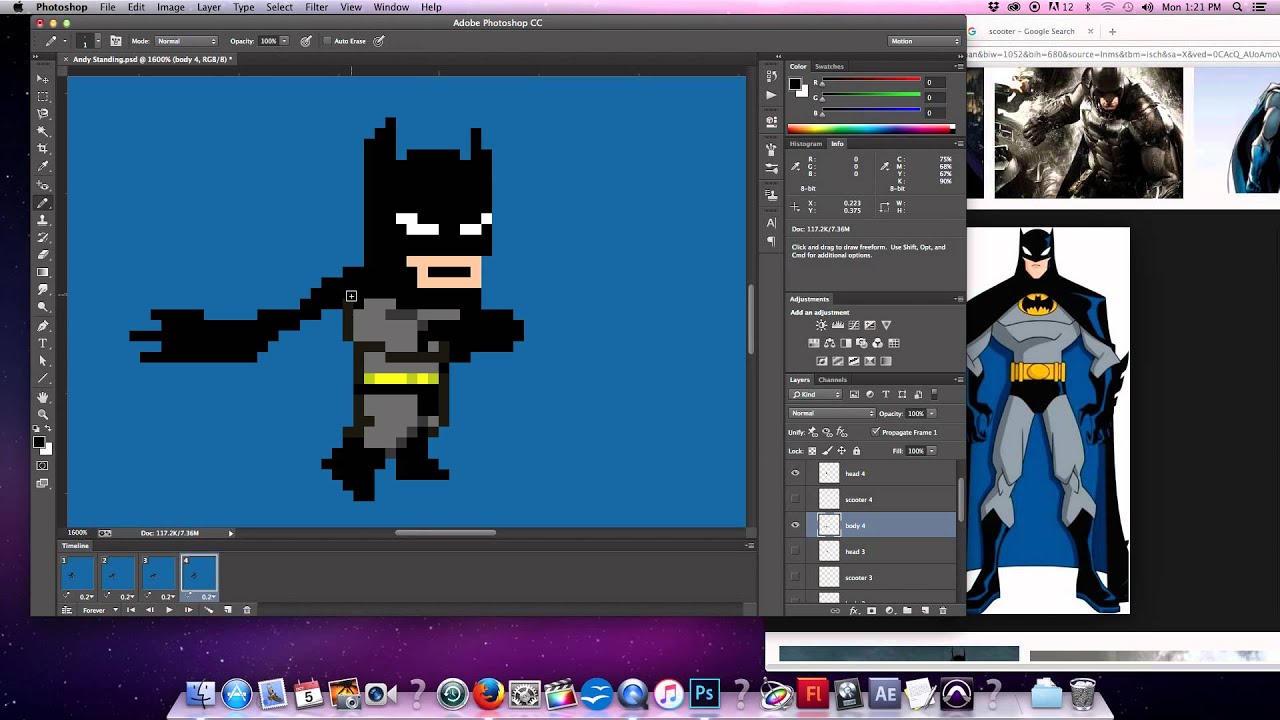Screen dimensions: 1280x720
Task: Show the head 3 layer
Action: (x=795, y=551)
